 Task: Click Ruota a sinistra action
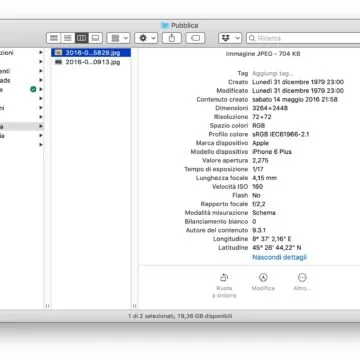coord(224,285)
